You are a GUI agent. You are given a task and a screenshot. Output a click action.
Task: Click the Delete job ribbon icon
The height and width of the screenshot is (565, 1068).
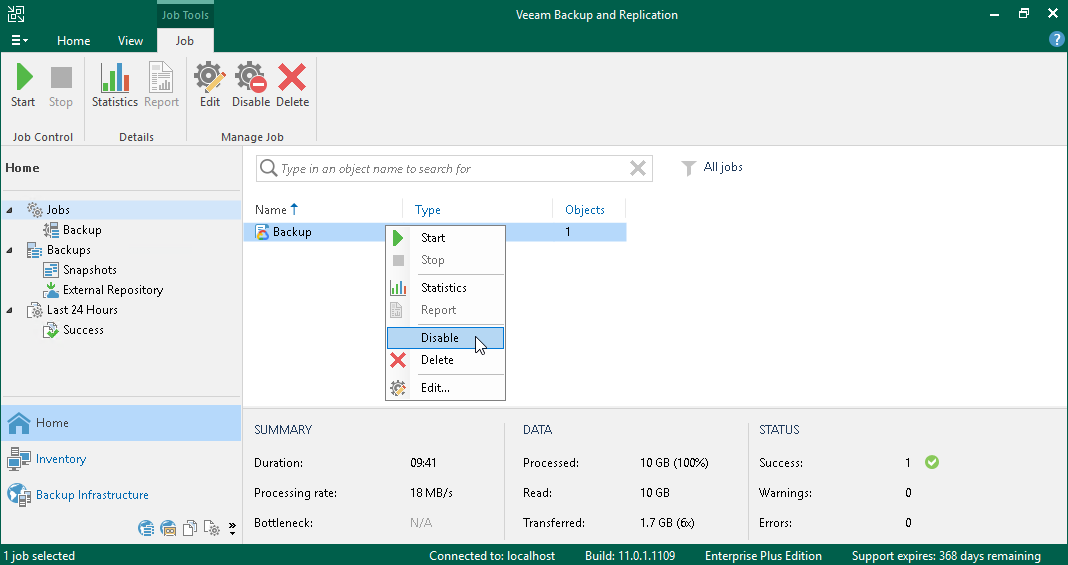292,77
